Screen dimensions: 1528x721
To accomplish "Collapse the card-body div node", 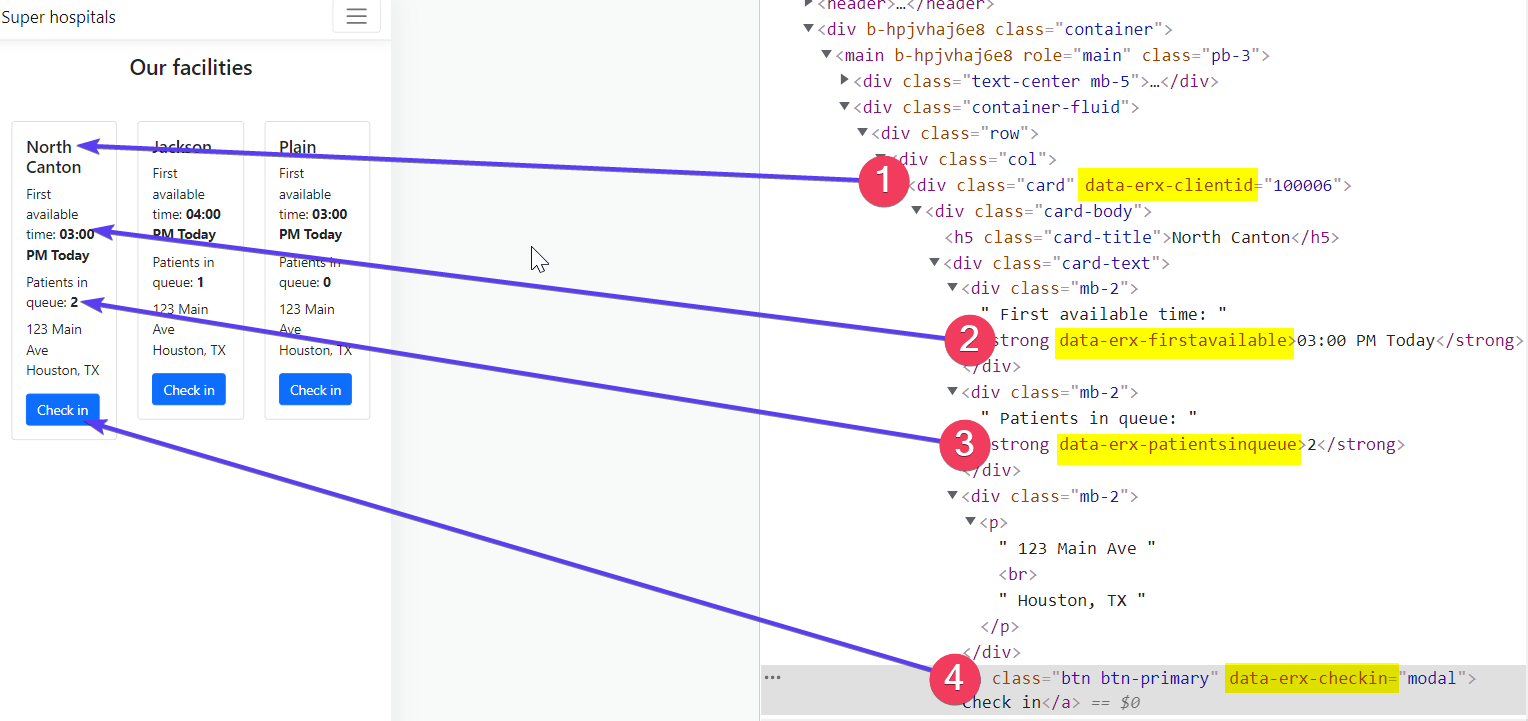I will click(x=917, y=211).
